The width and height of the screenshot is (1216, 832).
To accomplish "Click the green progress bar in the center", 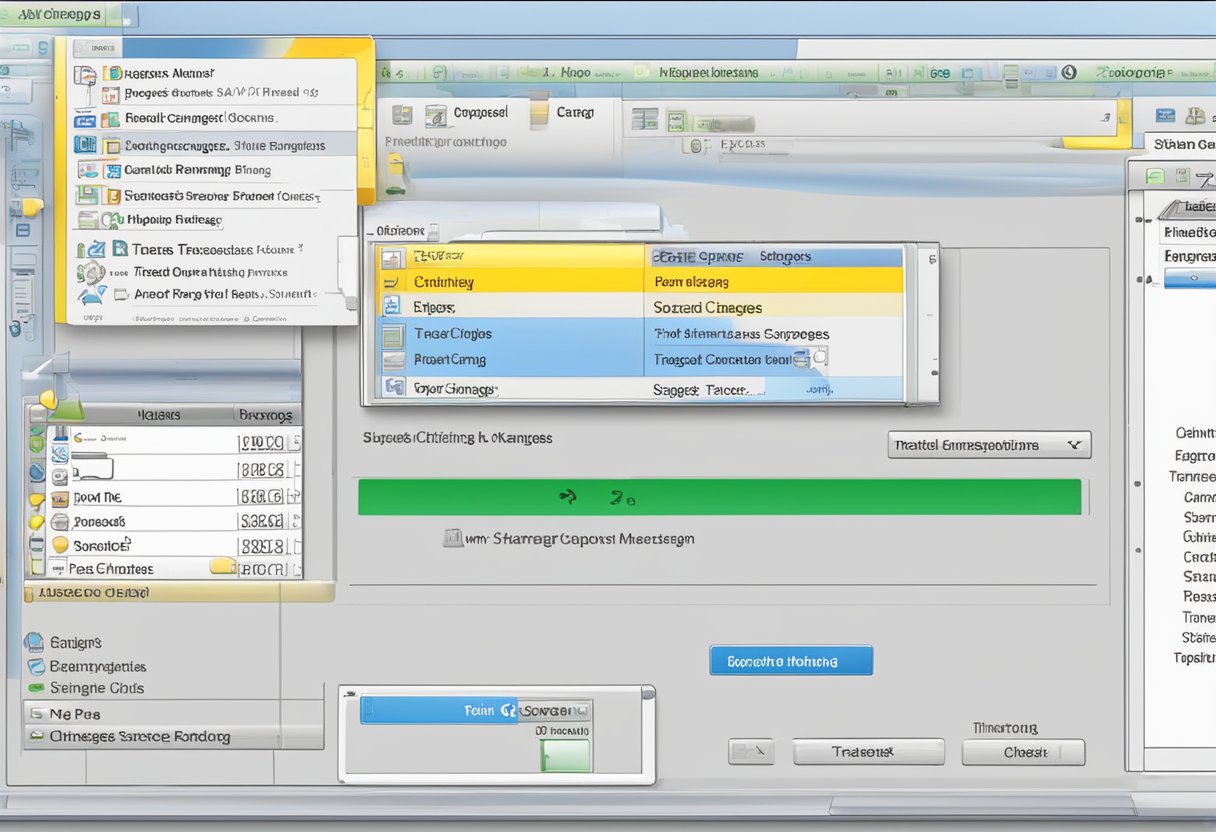I will [x=720, y=496].
